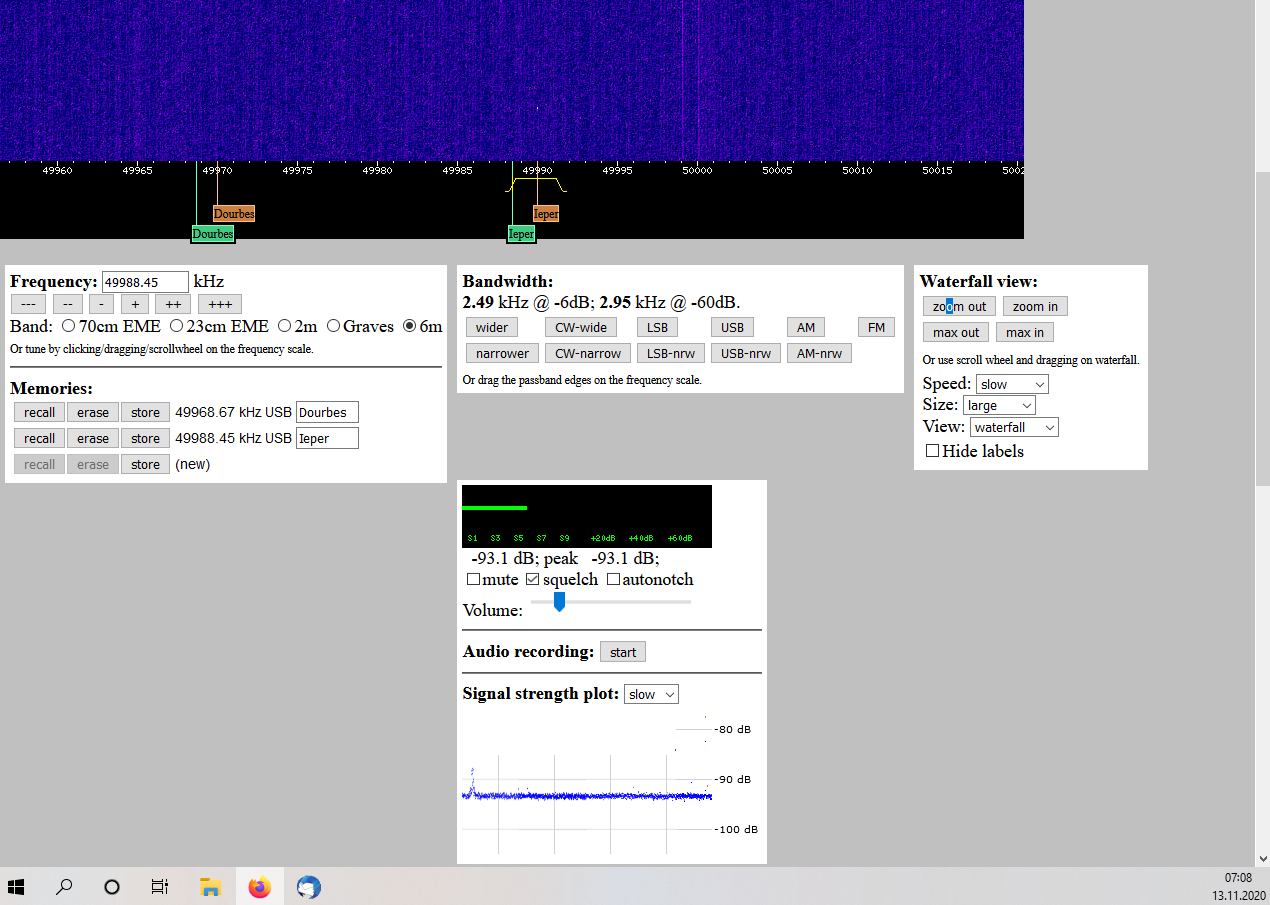This screenshot has height=905, width=1270.
Task: Open Windows Start menu
Action: [x=16, y=886]
